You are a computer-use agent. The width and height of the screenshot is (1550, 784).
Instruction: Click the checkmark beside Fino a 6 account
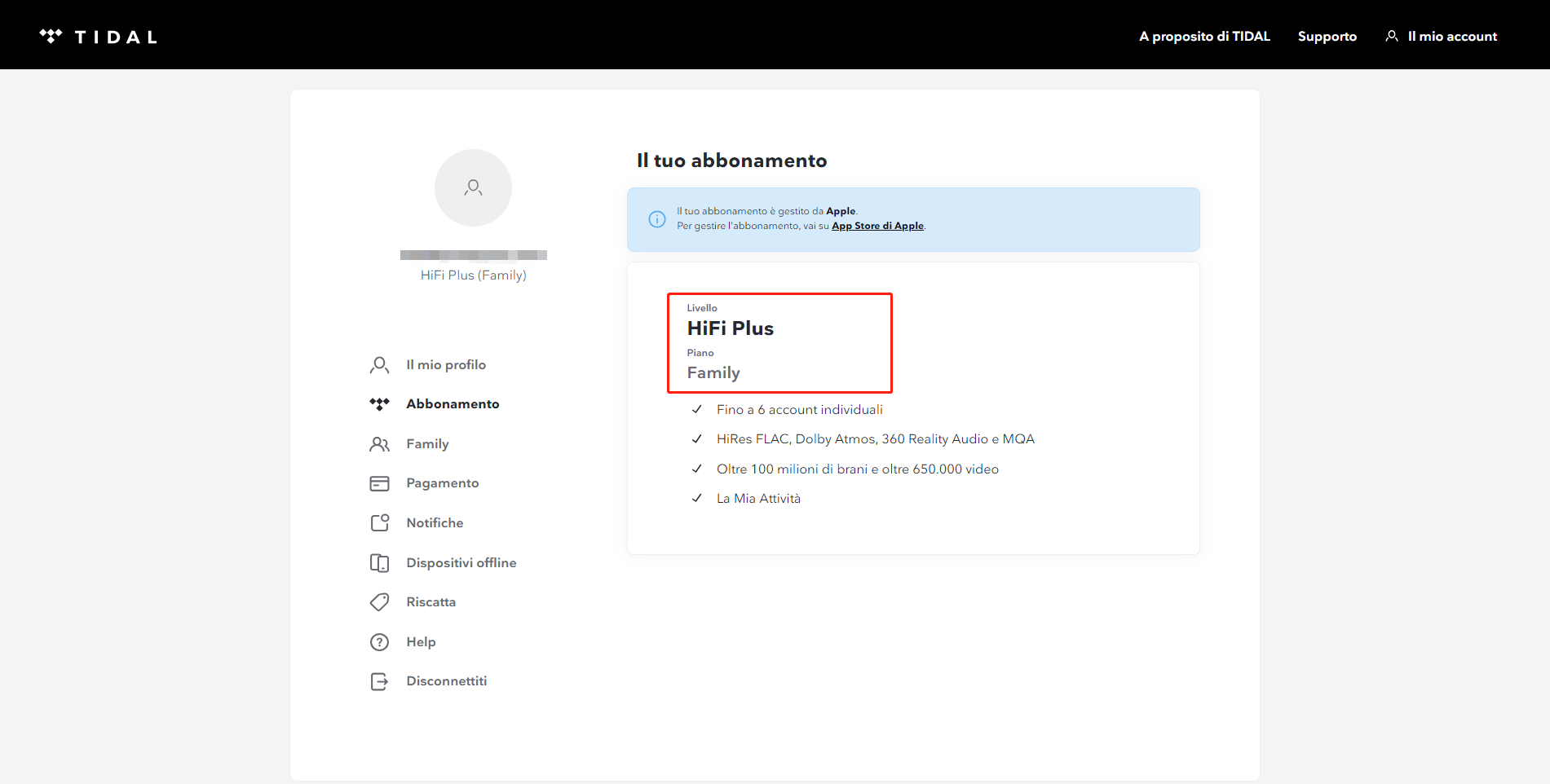click(697, 409)
